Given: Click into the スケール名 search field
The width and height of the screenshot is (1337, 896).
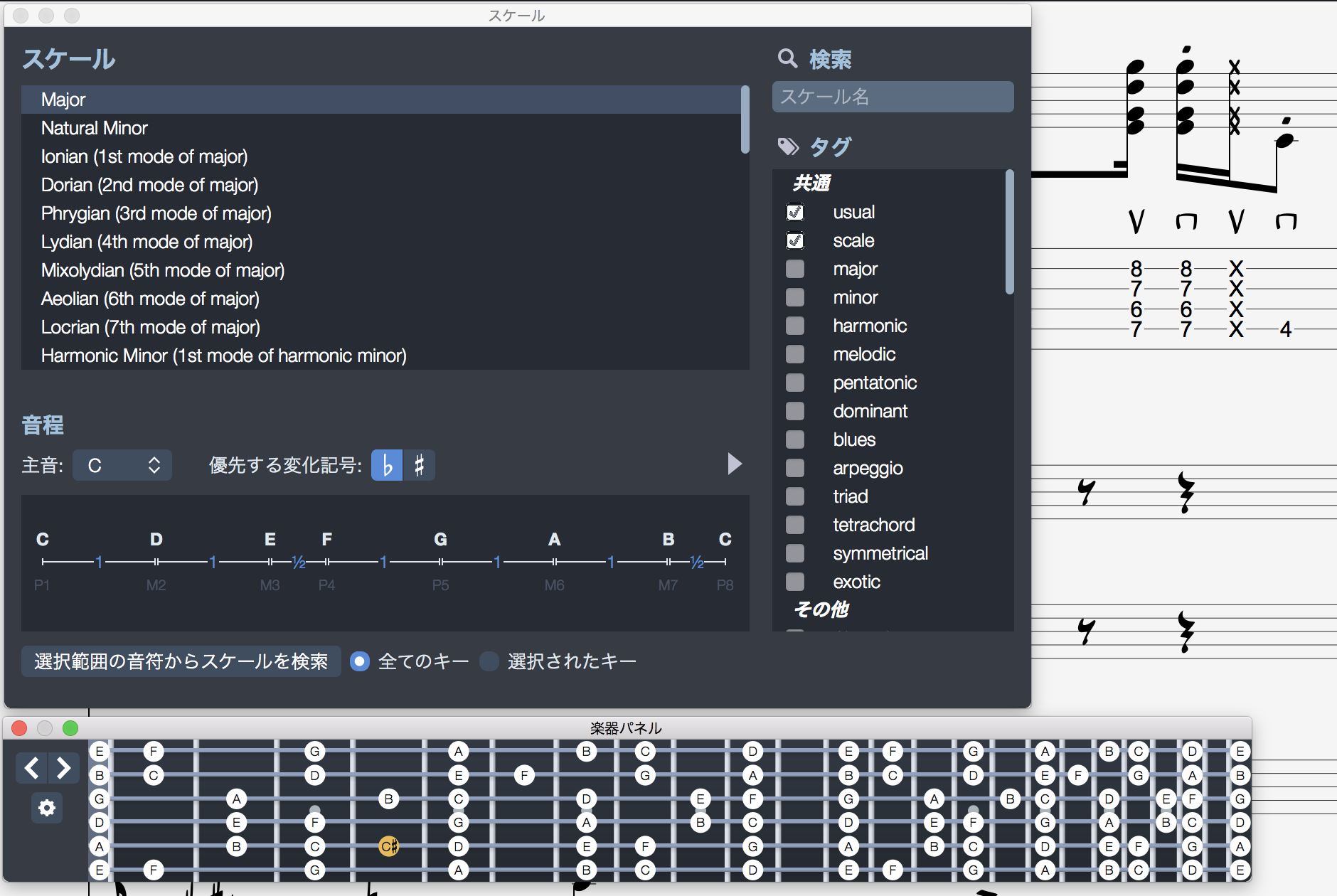Looking at the screenshot, I should pos(893,97).
